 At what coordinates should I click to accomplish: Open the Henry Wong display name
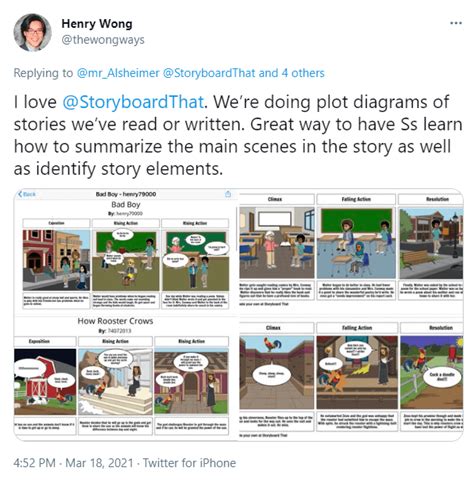(x=97, y=24)
